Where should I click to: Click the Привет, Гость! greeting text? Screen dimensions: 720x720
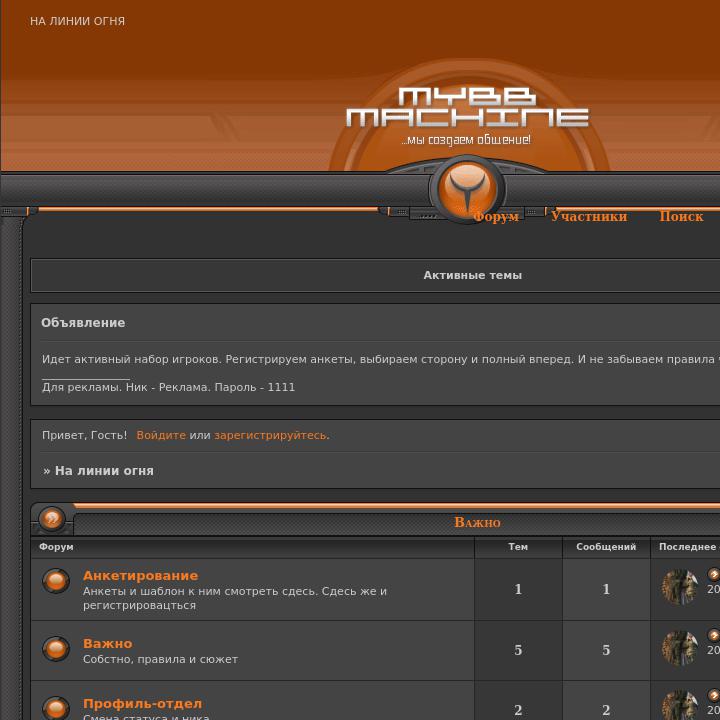coord(84,435)
